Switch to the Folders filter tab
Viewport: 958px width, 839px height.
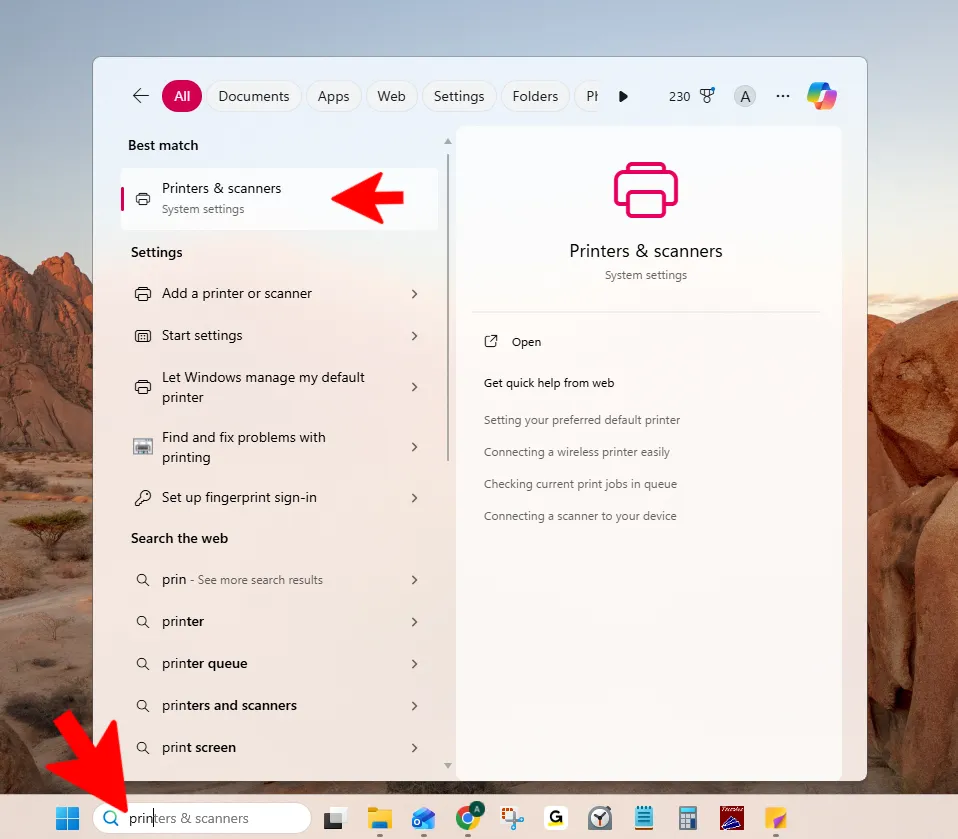coord(535,96)
